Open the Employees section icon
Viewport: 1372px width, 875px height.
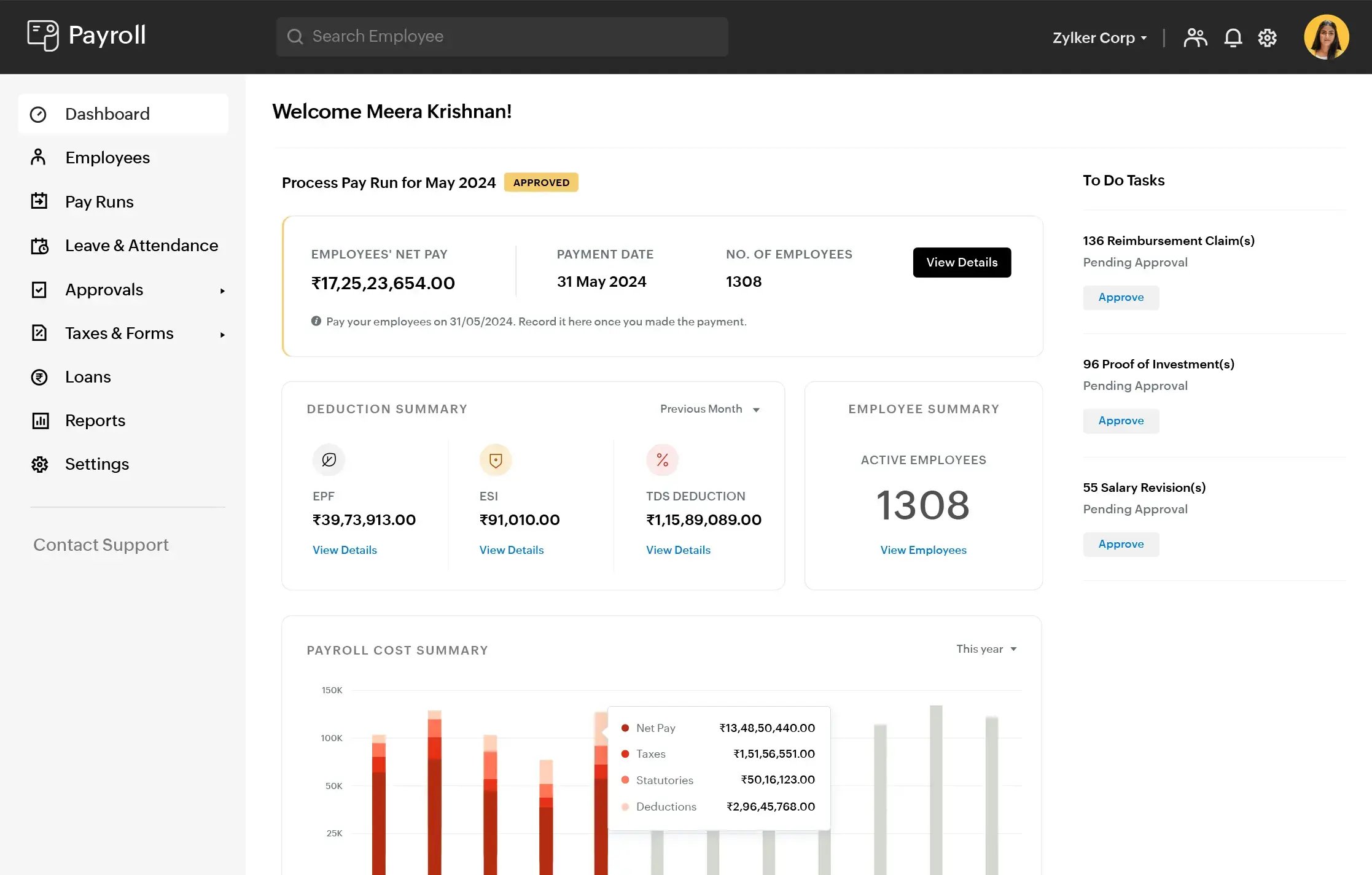pyautogui.click(x=39, y=157)
